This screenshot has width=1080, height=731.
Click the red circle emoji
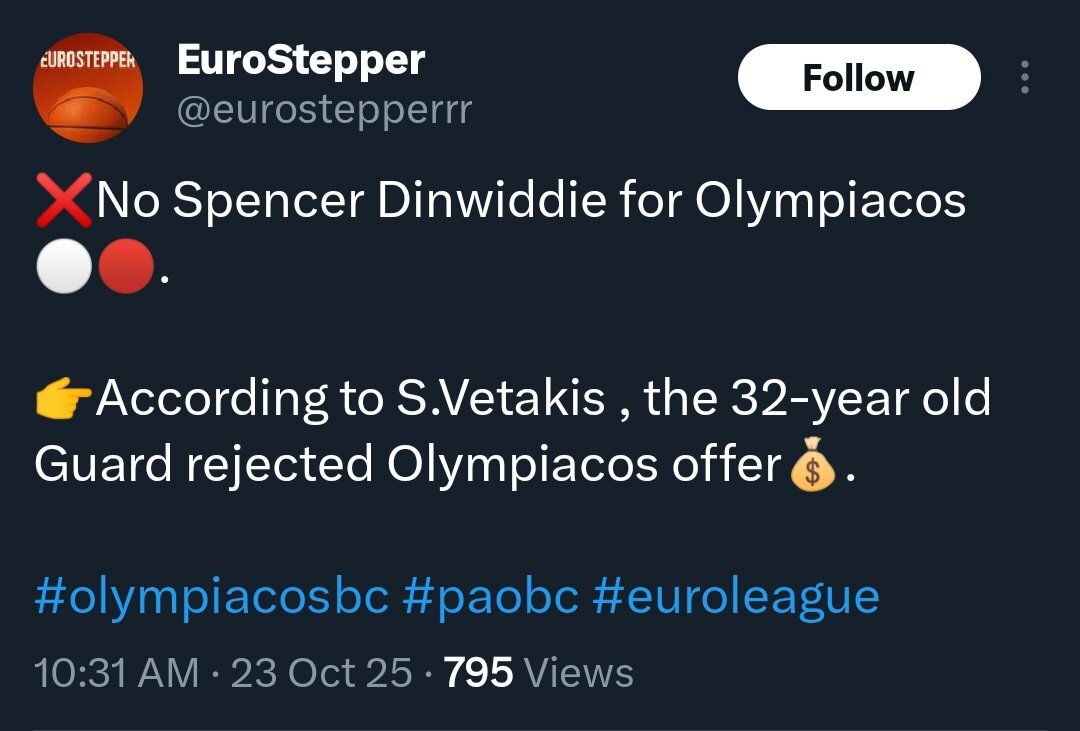[125, 267]
